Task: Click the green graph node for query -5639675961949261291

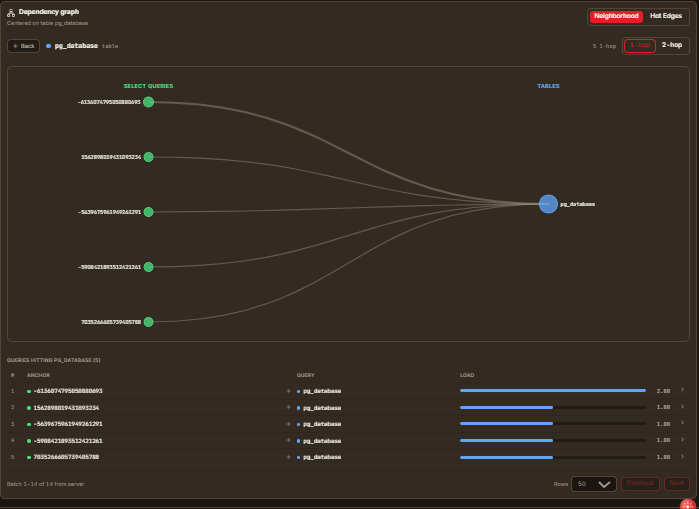Action: coord(148,212)
